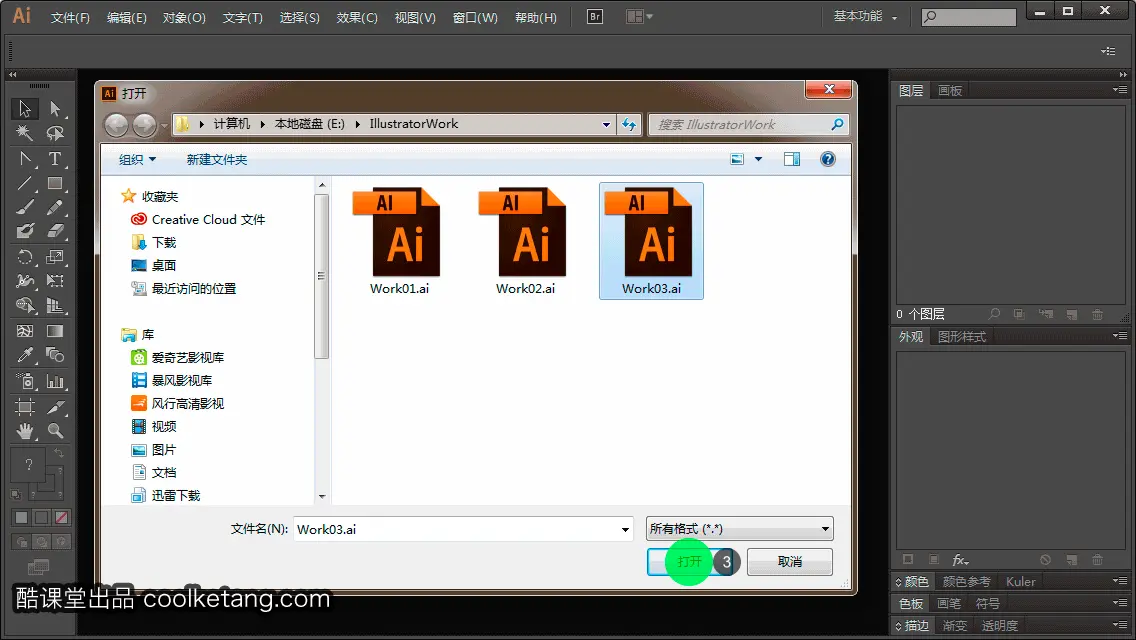This screenshot has height=640, width=1136.
Task: Select the Column Graph tool
Action: 55,381
